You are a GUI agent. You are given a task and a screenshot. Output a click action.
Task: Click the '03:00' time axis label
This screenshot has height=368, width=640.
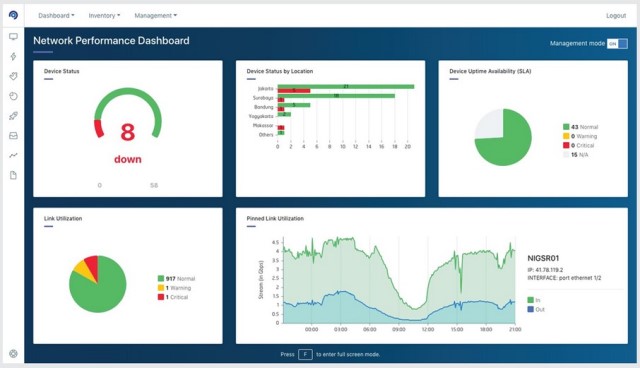[x=340, y=329]
